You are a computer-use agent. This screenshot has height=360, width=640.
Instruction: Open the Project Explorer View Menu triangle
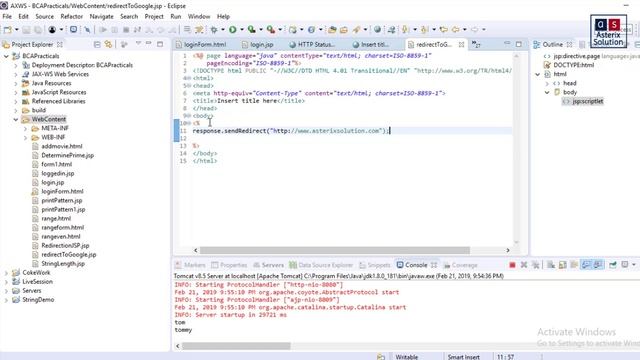[138, 43]
